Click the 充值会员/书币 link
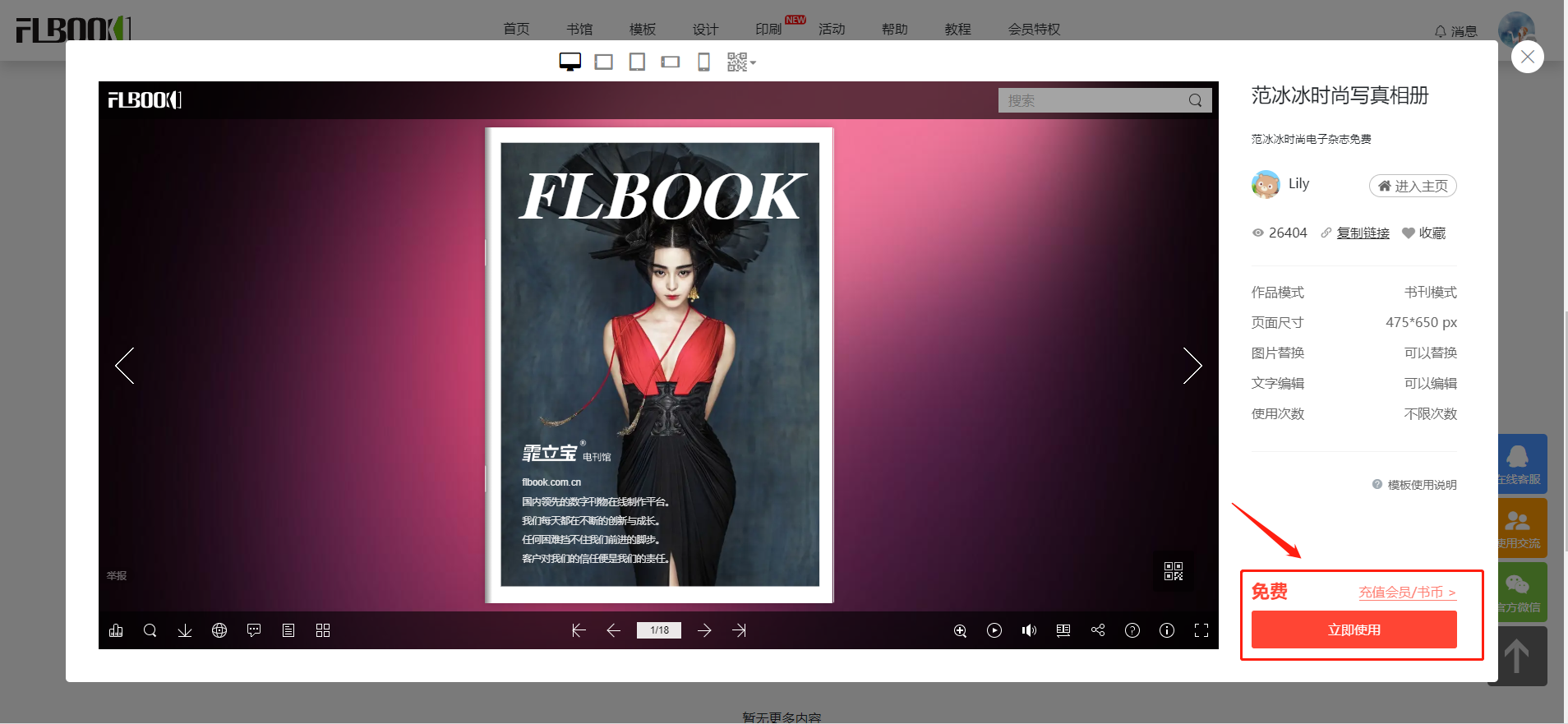The image size is (1568, 724). 1407,592
